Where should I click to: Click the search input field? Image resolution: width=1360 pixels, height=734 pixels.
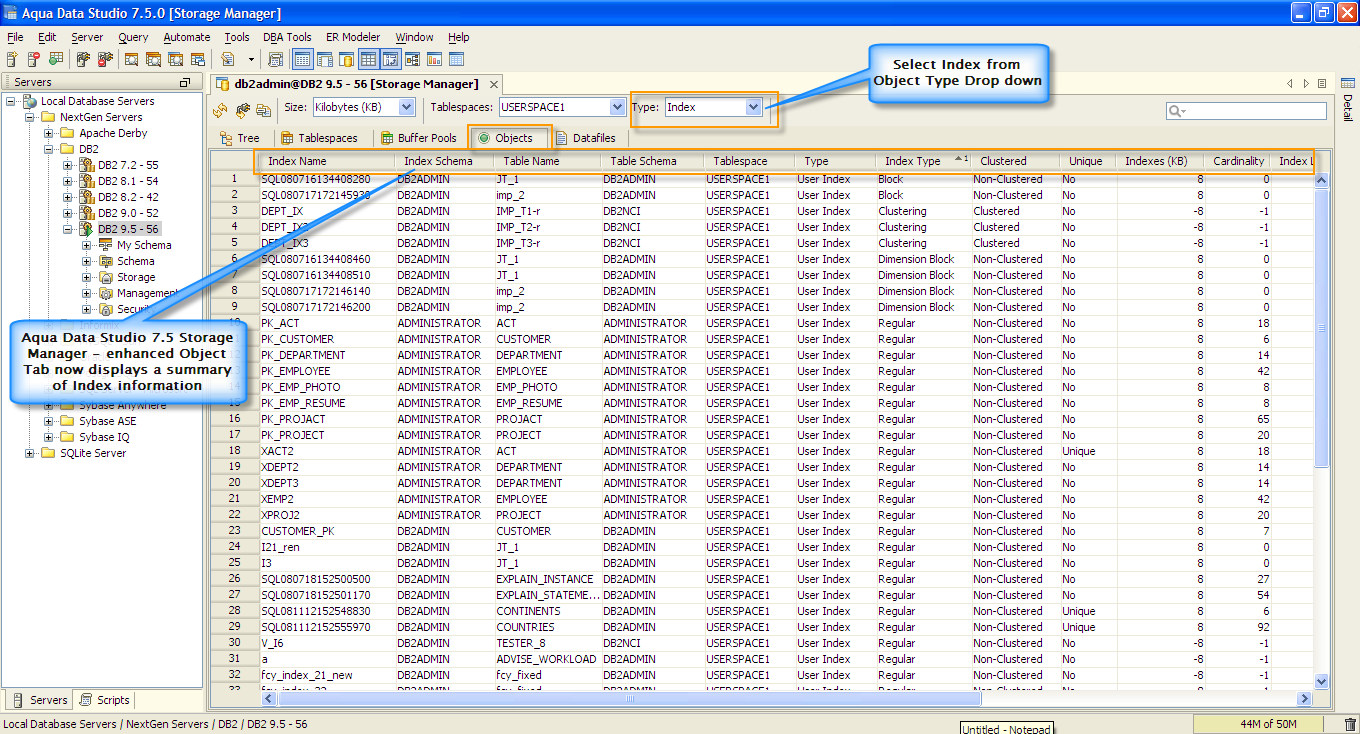tap(1246, 111)
